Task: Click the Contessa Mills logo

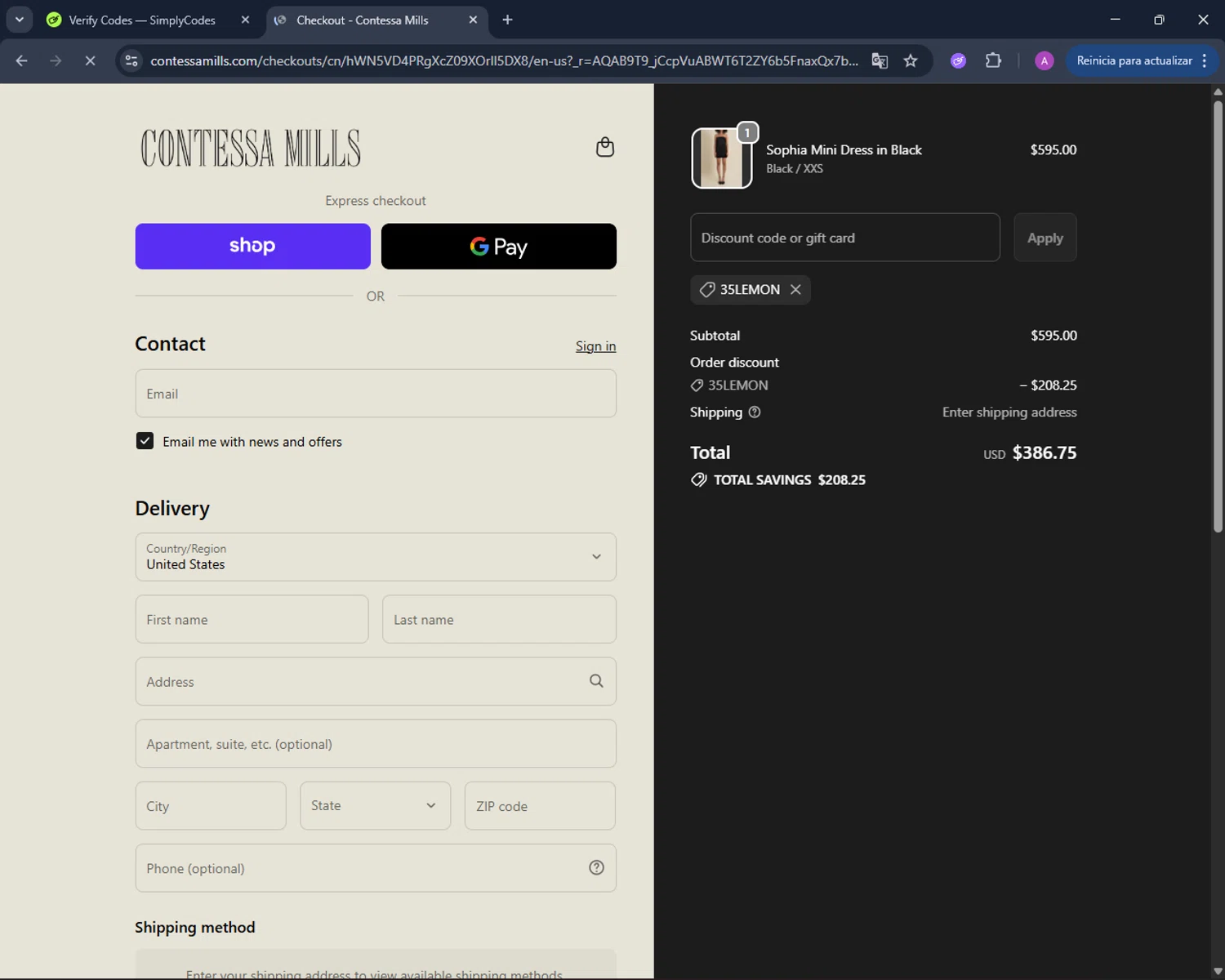Action: tap(251, 148)
